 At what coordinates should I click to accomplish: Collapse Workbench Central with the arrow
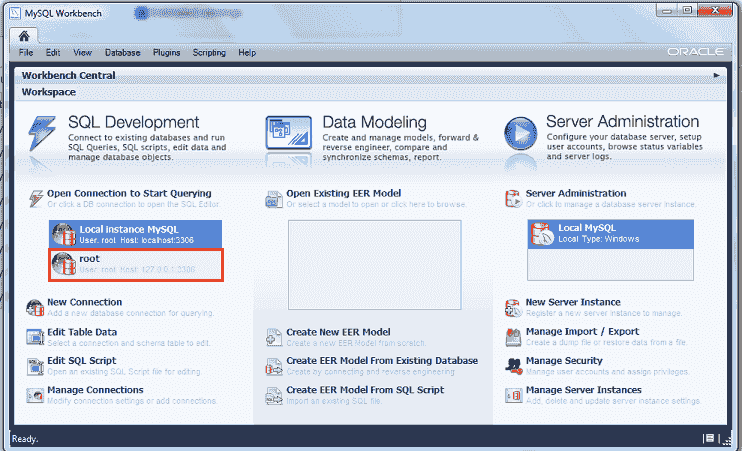(x=716, y=75)
